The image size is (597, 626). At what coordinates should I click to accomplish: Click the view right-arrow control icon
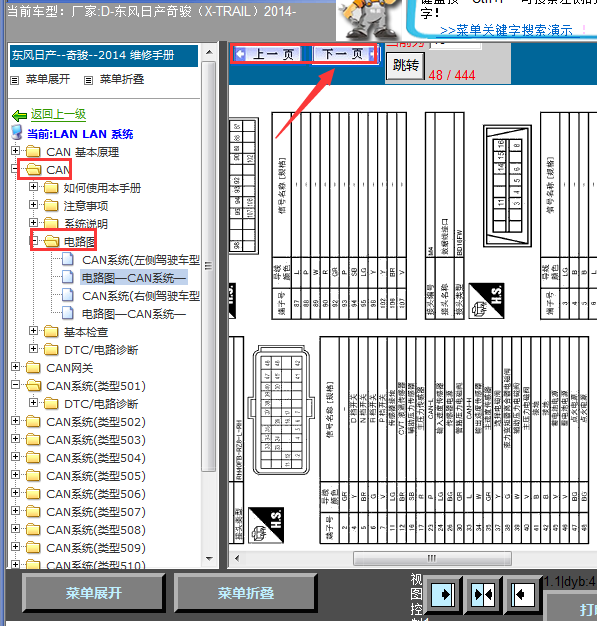[443, 594]
